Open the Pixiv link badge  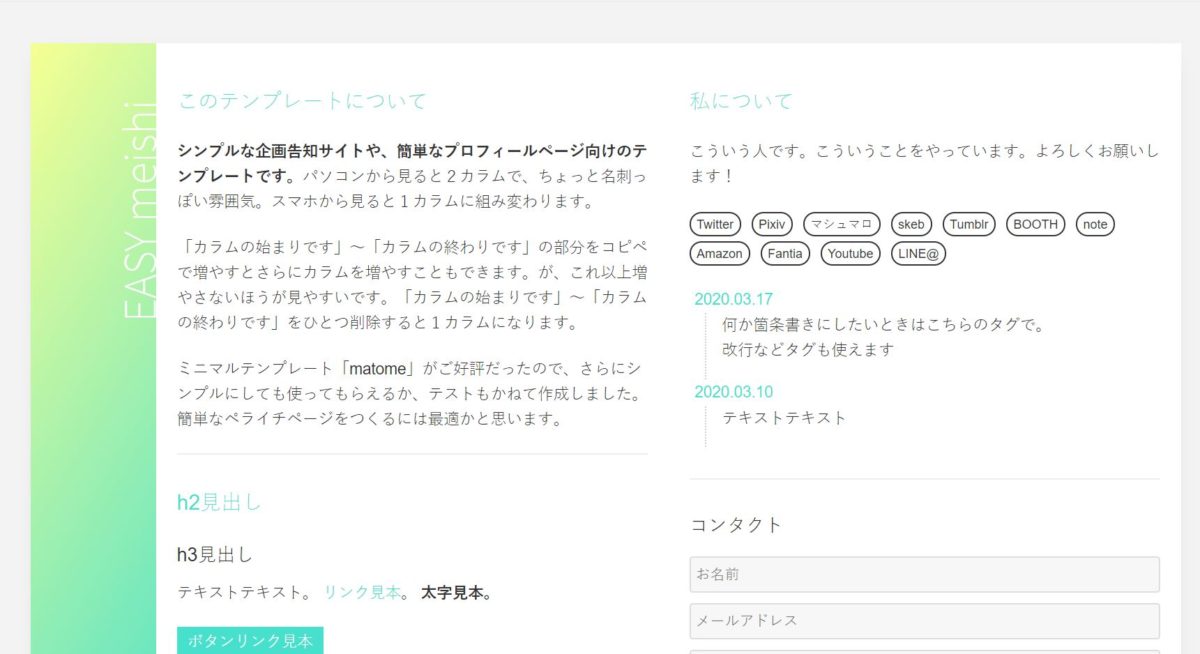[x=771, y=224]
